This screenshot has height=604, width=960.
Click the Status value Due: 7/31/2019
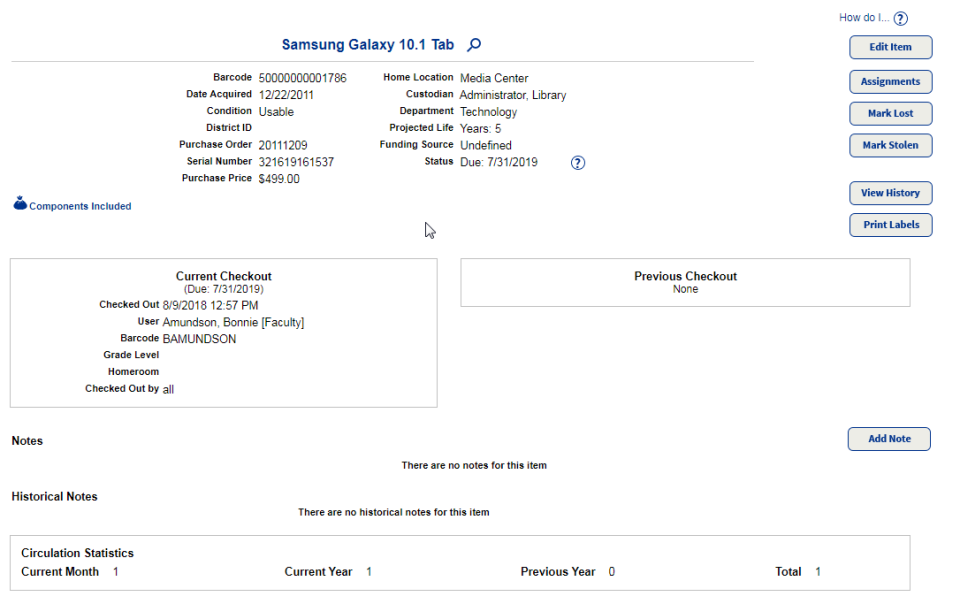pos(499,162)
